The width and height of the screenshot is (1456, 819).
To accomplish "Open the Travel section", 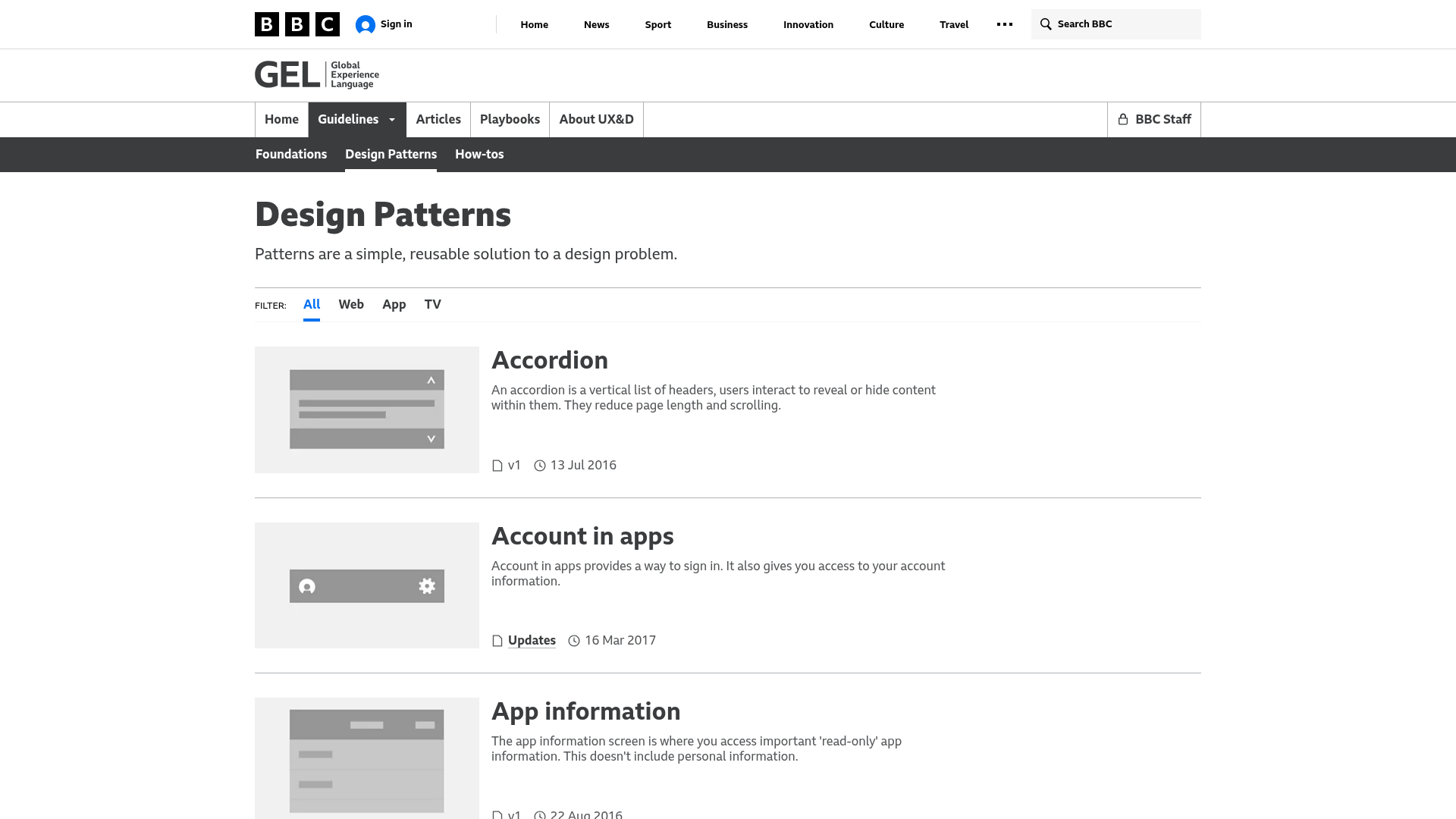I will 954,24.
